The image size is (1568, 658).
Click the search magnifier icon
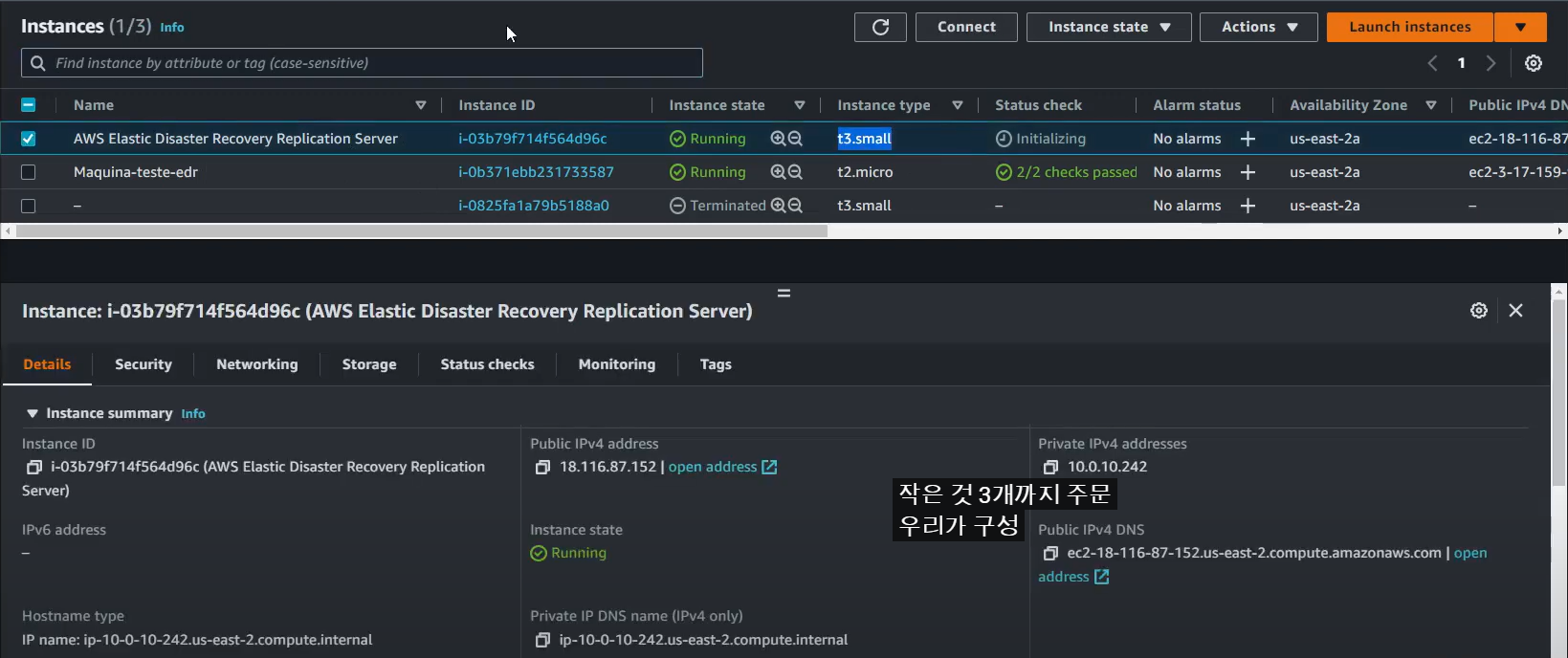coord(38,63)
